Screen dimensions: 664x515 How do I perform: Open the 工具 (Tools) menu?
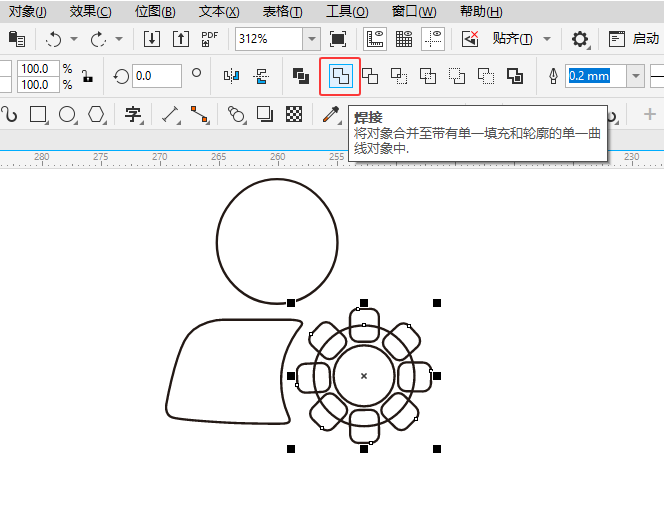coord(346,12)
